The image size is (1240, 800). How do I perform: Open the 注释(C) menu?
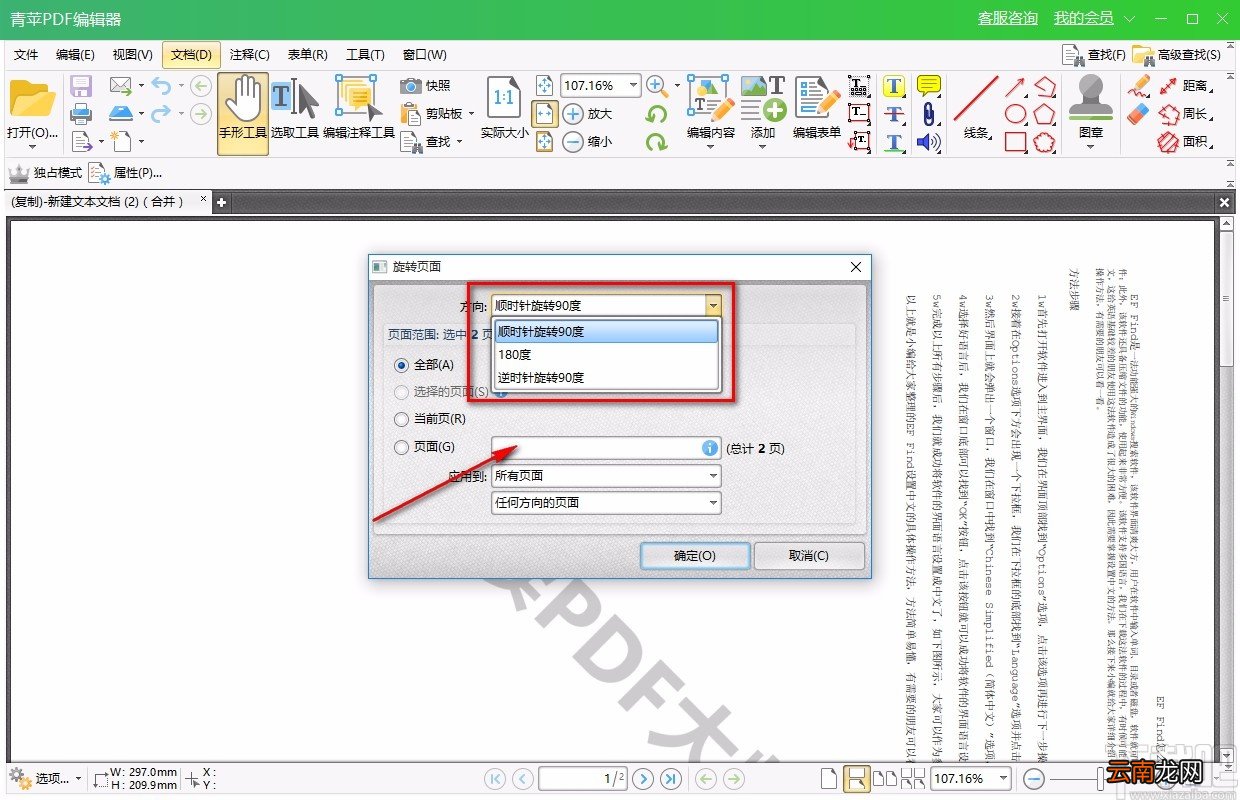point(250,55)
